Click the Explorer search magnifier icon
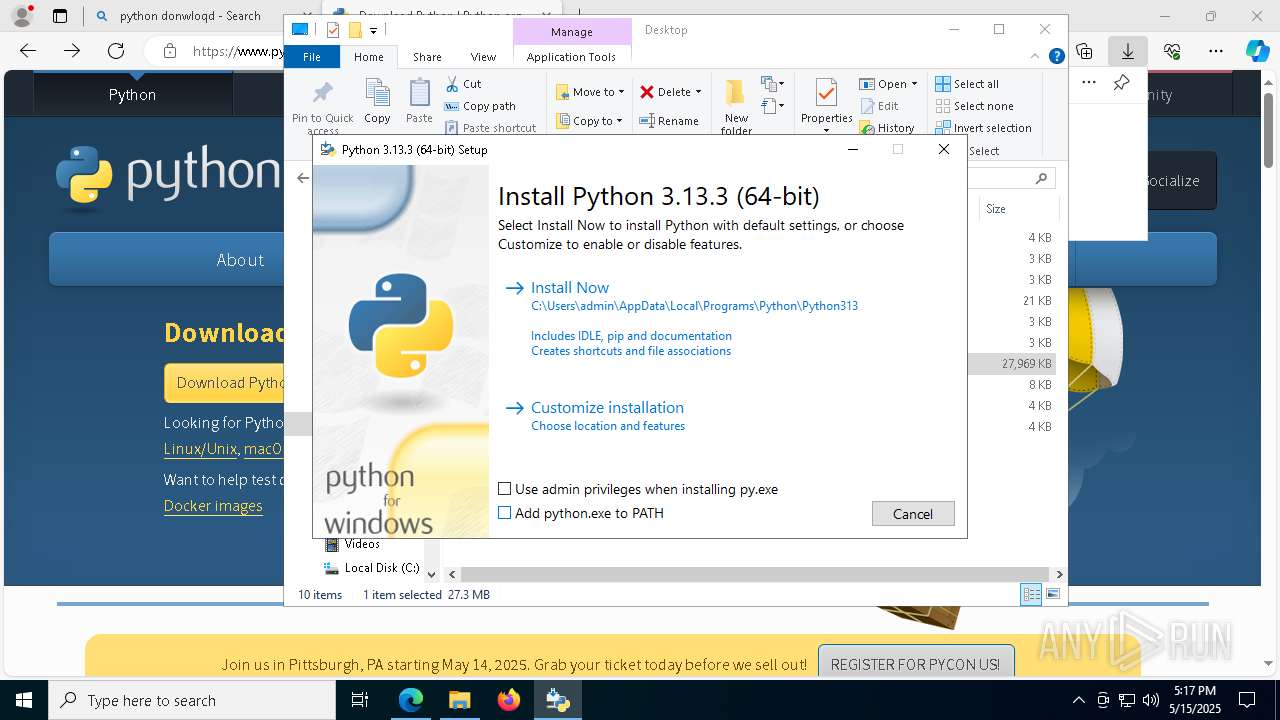Viewport: 1280px width, 720px height. (x=1041, y=178)
